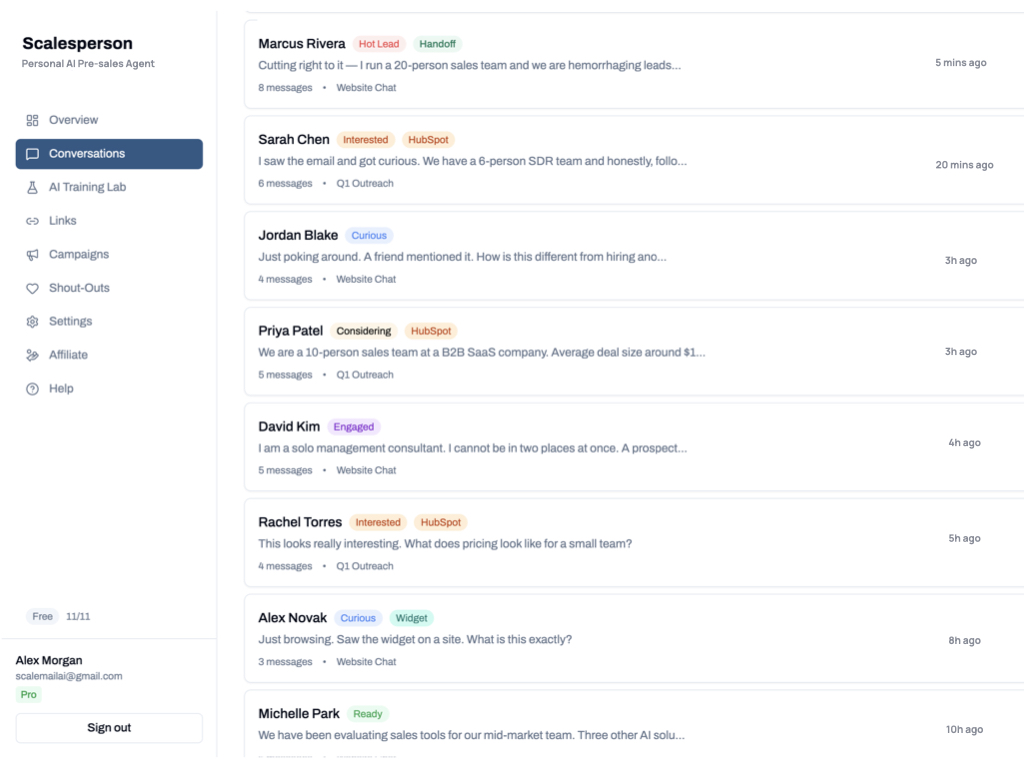
Task: Click the Links chain icon
Action: (33, 220)
